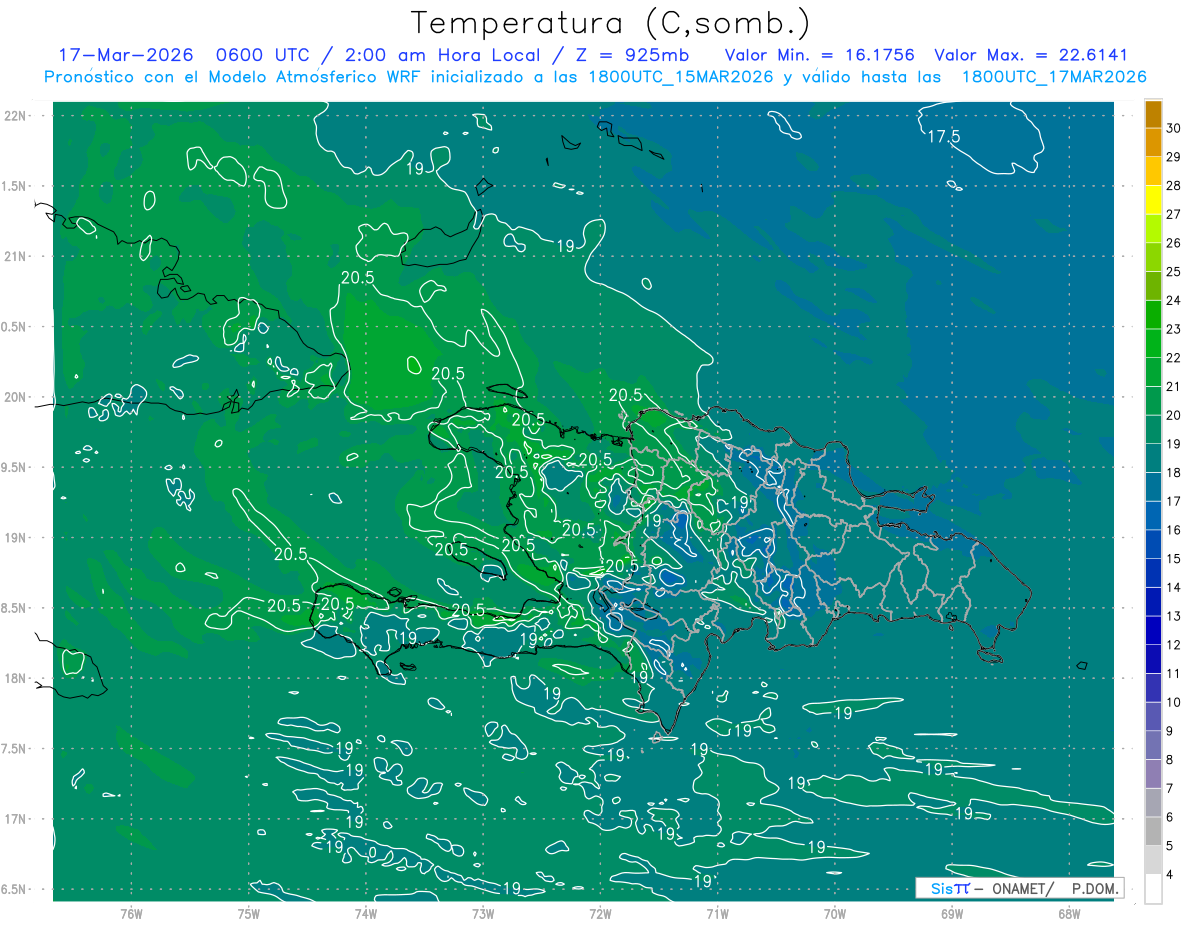Screen dimensions: 1200x927
Task: Click 'Valor Min. = 16.1756' text
Action: tap(820, 55)
